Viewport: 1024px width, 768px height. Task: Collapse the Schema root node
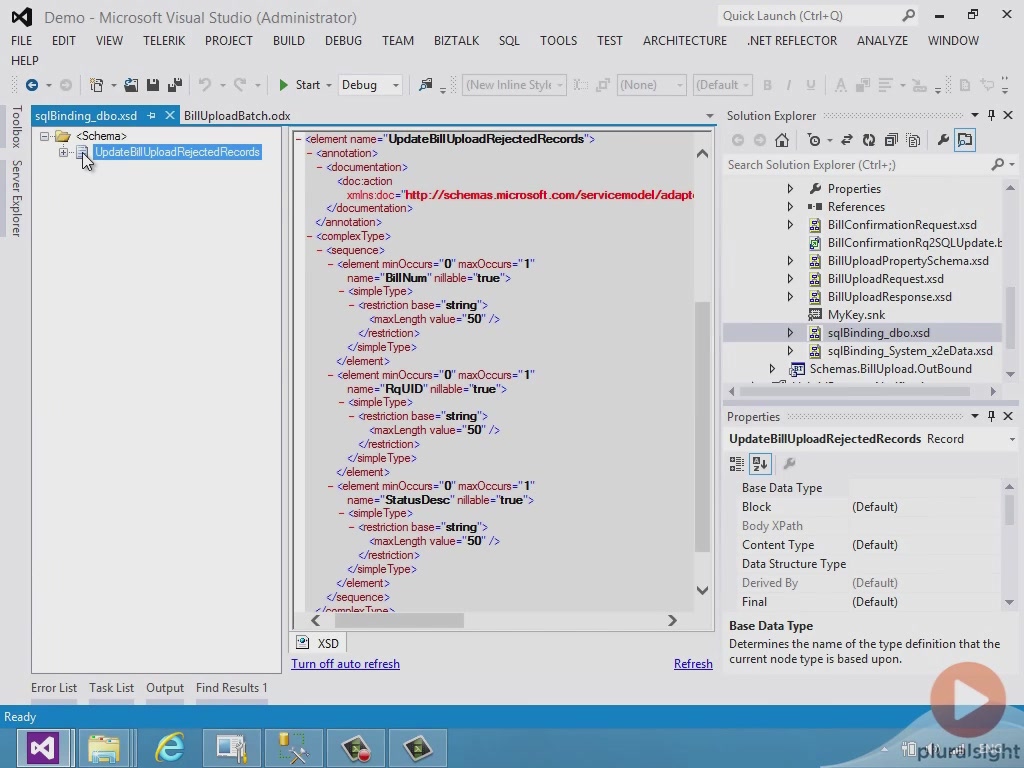44,136
